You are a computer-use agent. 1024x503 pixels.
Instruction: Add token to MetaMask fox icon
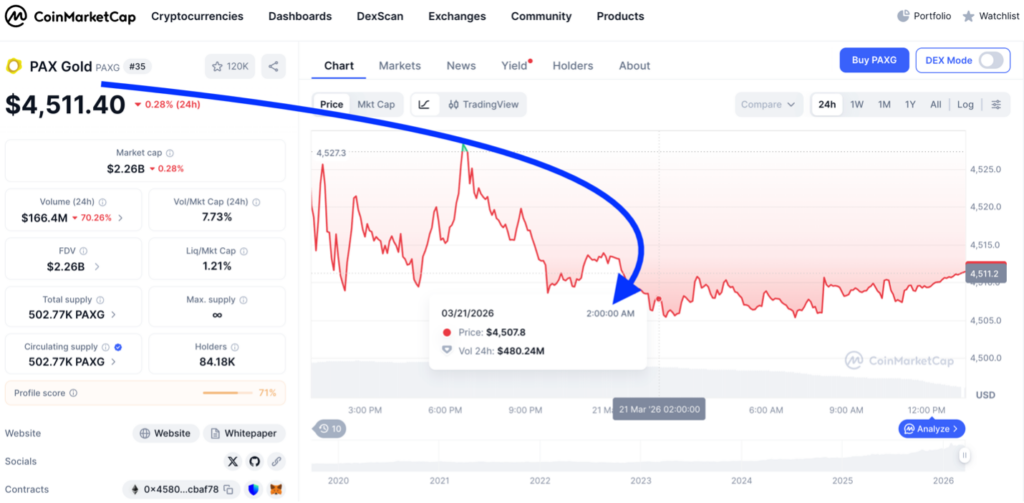[277, 489]
